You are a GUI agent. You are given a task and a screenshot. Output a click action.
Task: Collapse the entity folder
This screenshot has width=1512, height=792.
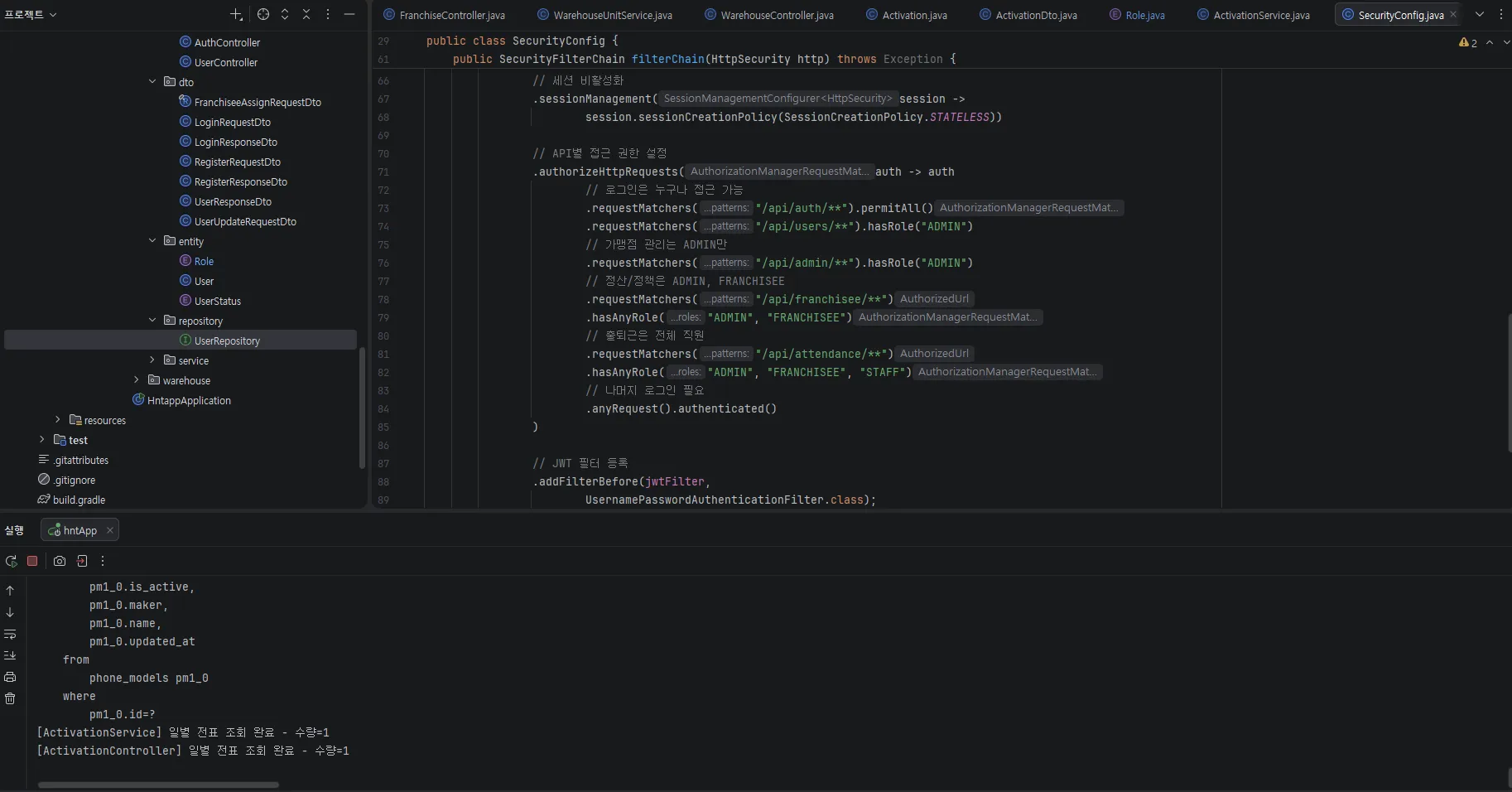point(152,241)
